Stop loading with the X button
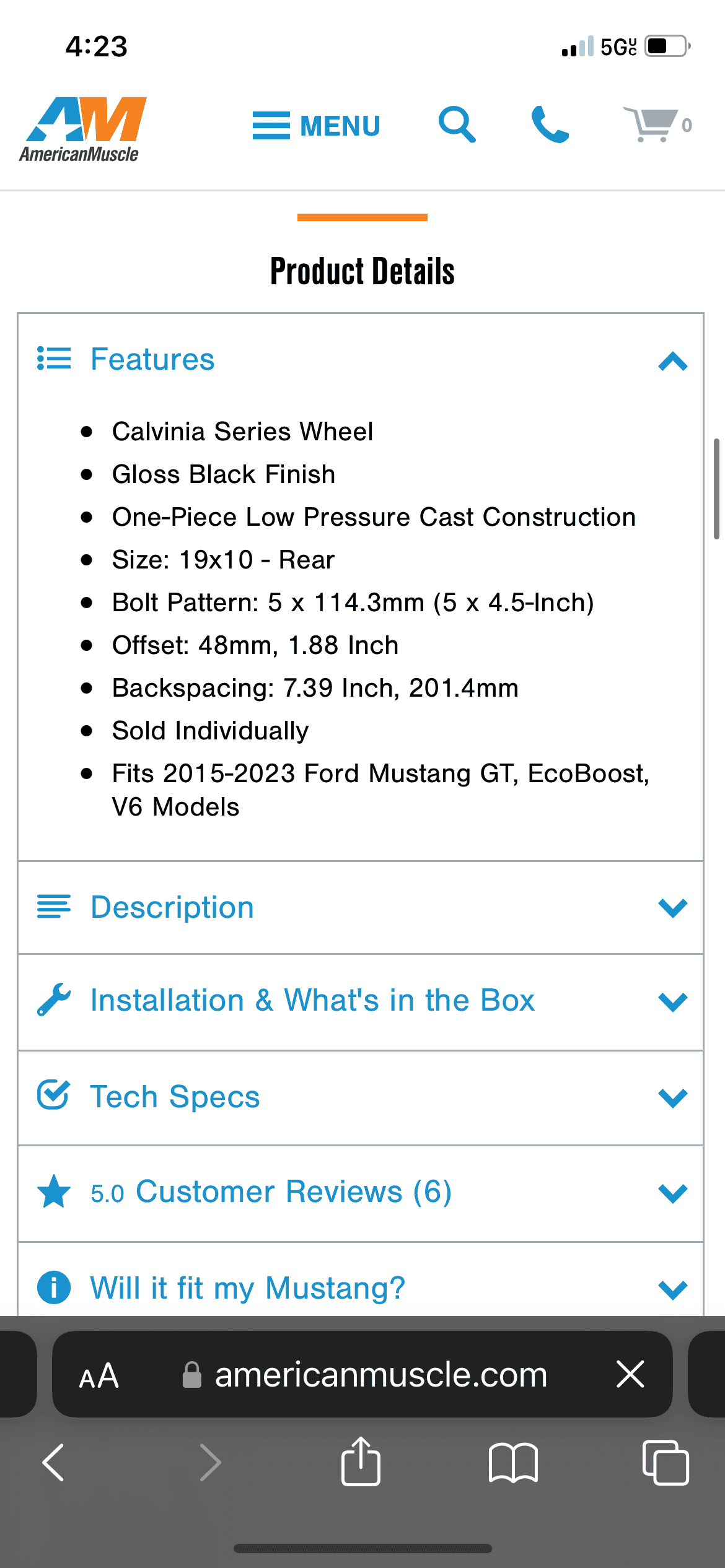The width and height of the screenshot is (725, 1568). (631, 1374)
